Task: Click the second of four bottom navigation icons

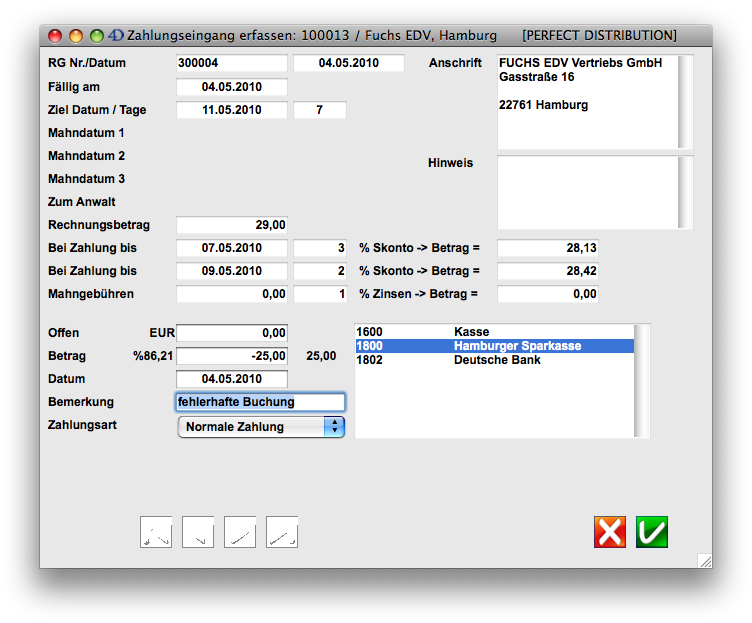Action: (198, 532)
